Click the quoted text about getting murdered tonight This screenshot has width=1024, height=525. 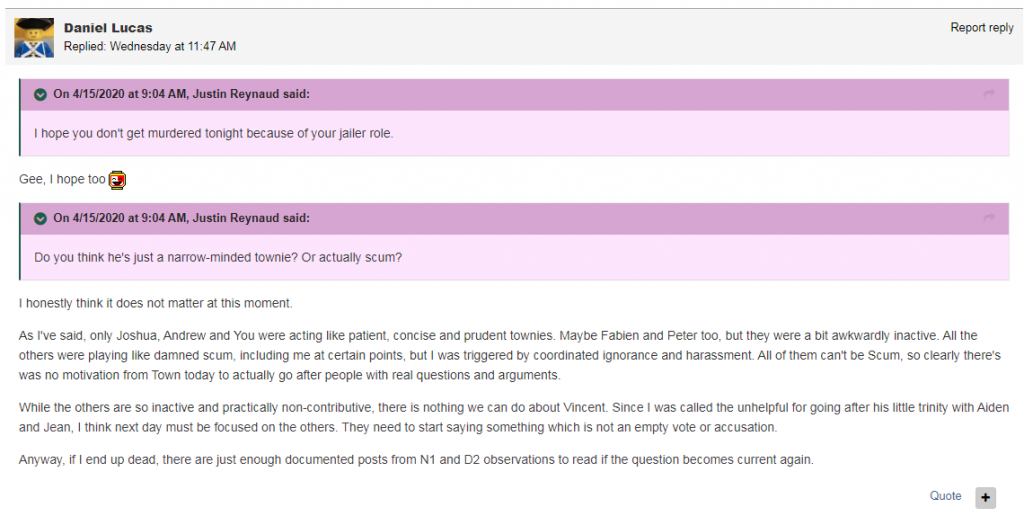[213, 133]
